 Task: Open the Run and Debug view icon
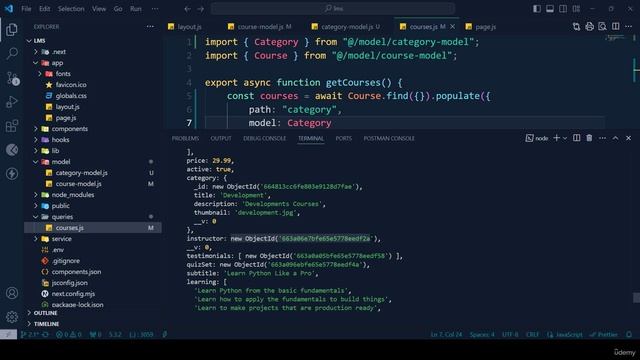[12, 102]
